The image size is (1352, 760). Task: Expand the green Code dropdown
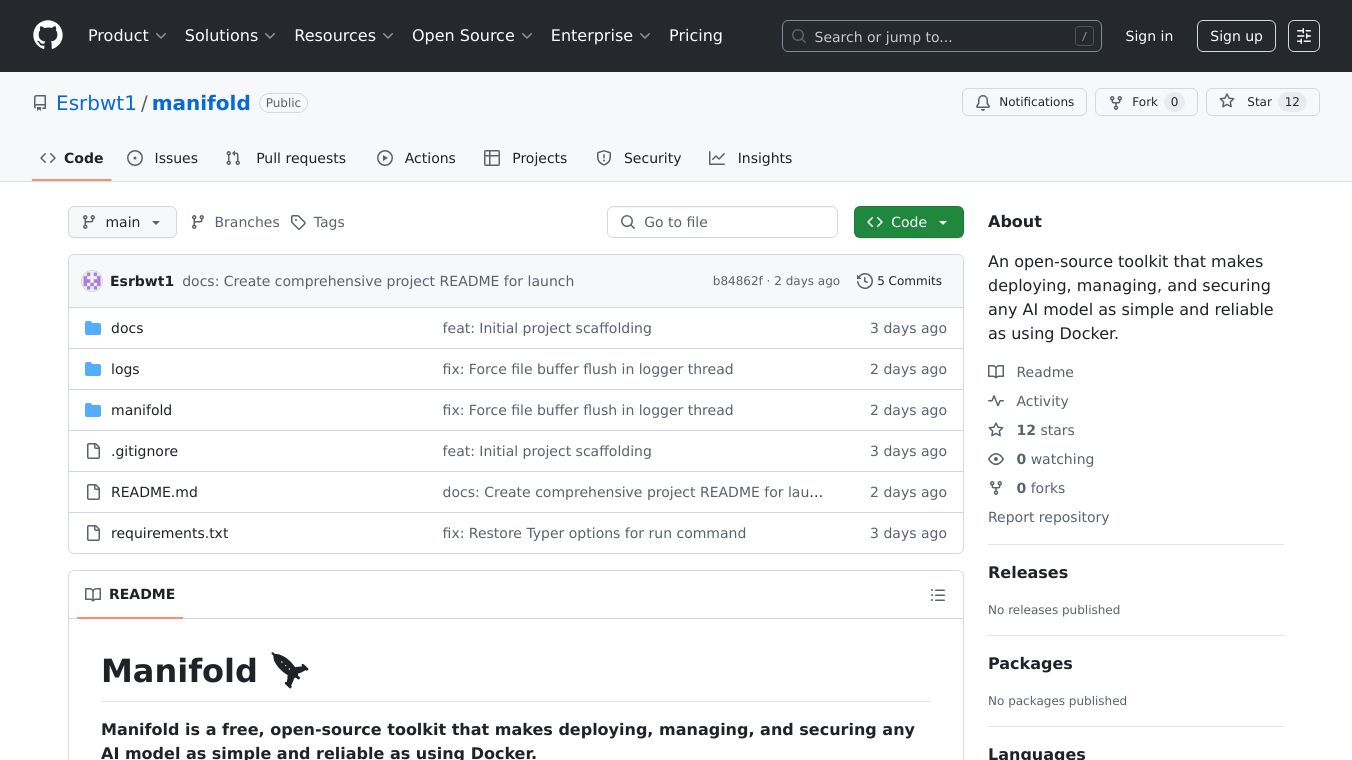(908, 222)
